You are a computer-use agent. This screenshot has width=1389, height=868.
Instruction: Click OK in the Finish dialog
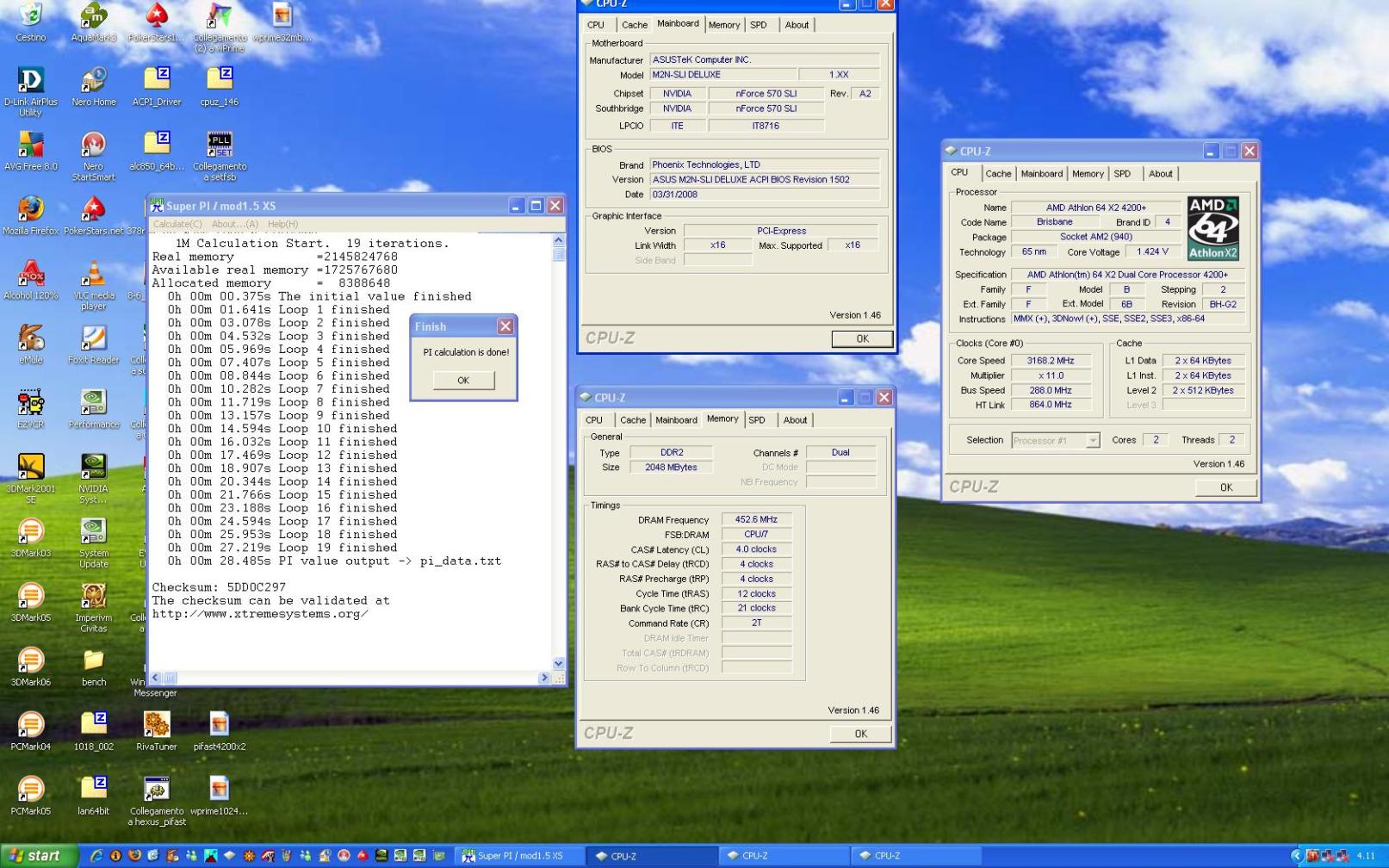tap(463, 380)
